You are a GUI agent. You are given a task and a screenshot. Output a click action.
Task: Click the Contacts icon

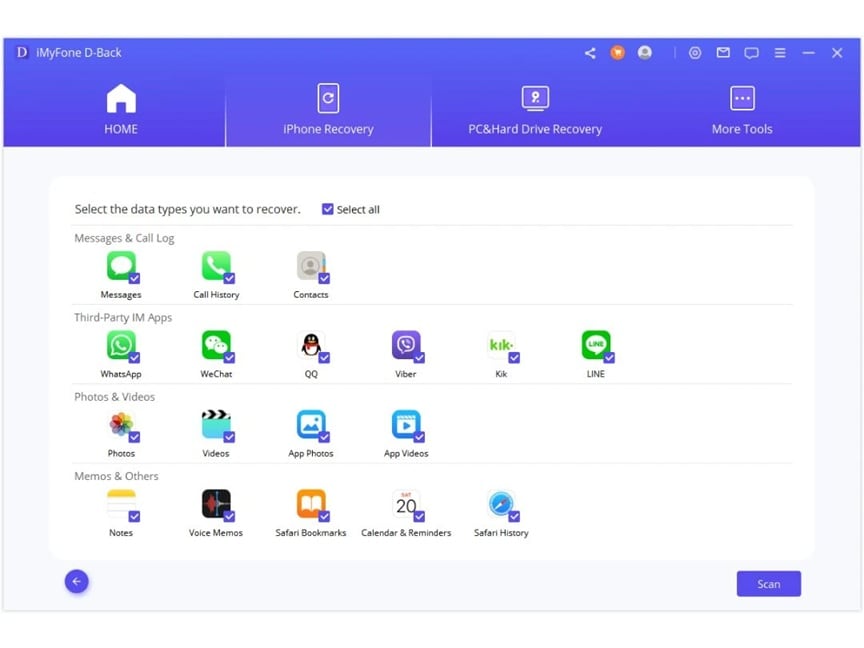(311, 266)
